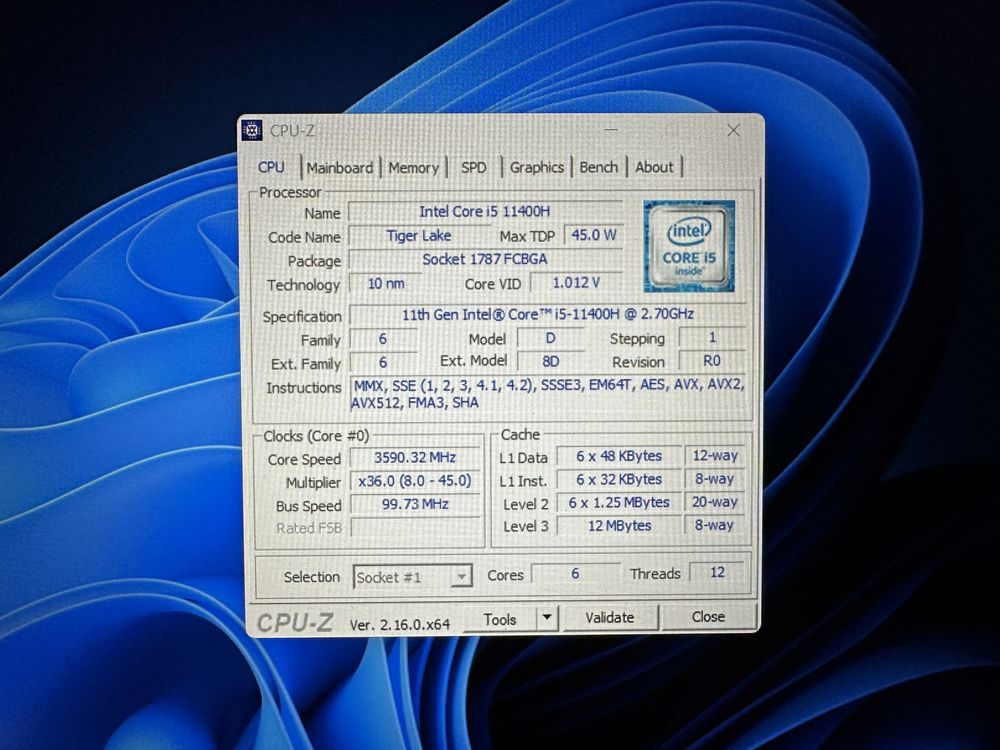Click the version text Ver. 2.16.0.x64

(400, 625)
